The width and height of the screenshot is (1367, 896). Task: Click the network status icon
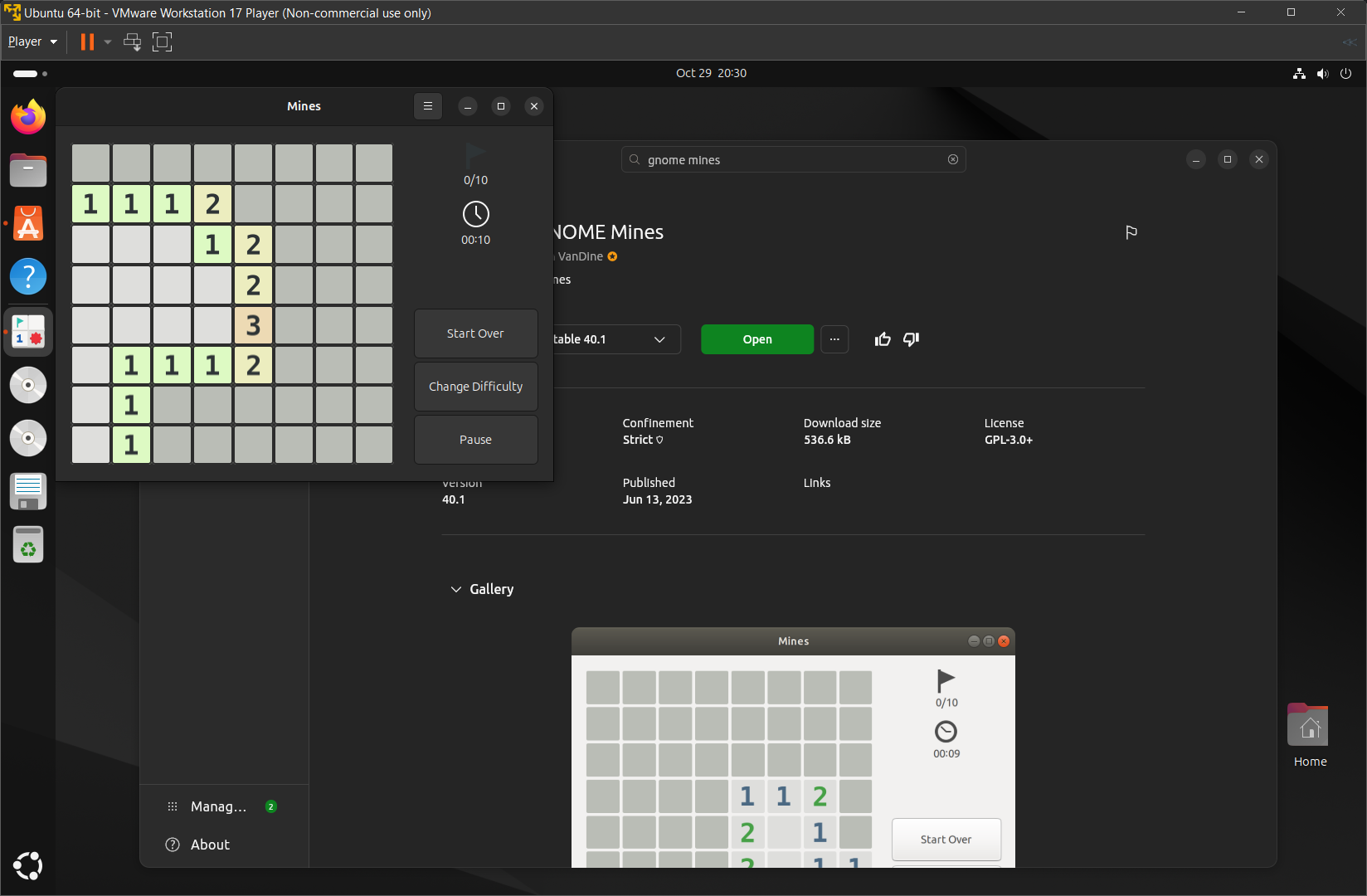[x=1299, y=73]
